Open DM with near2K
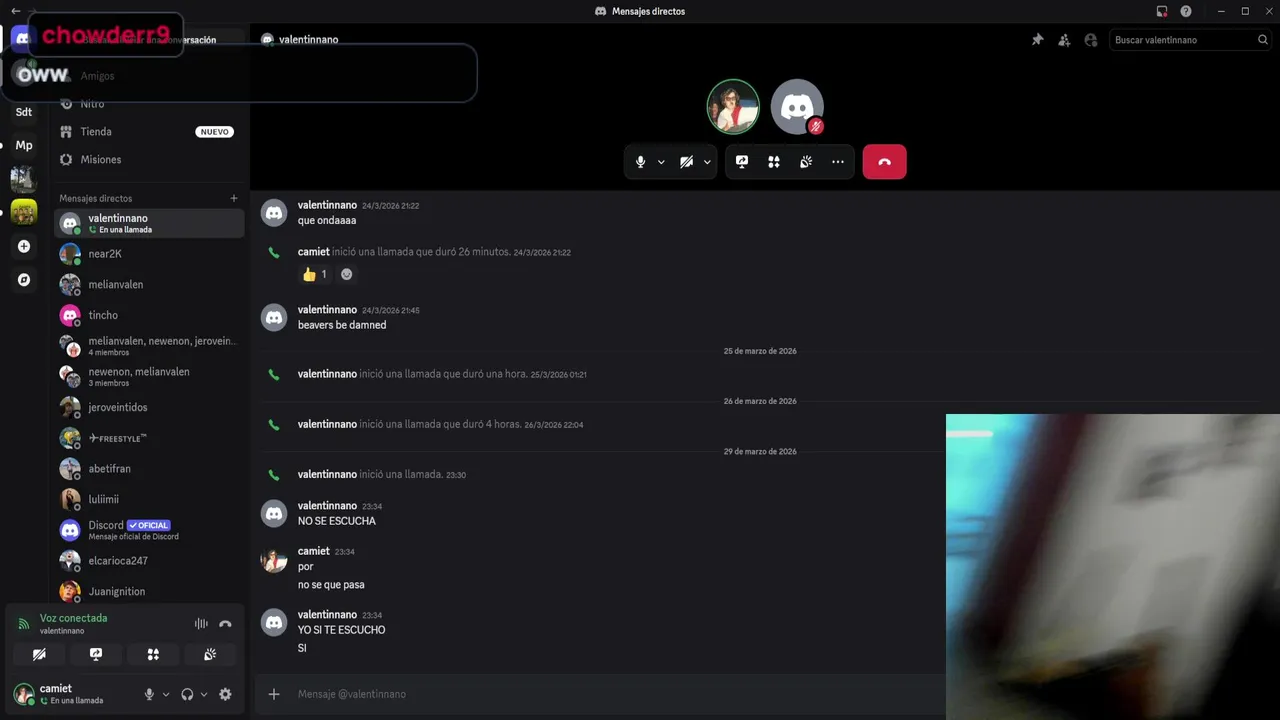 [150, 254]
